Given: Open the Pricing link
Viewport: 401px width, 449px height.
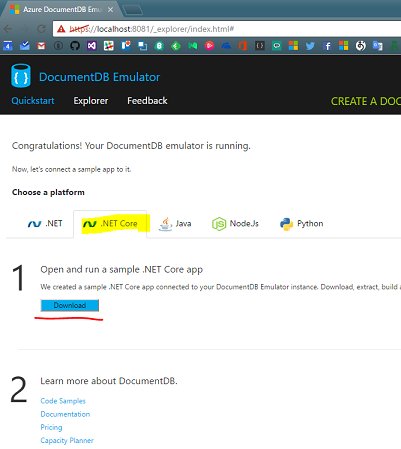Looking at the screenshot, I should (x=51, y=427).
